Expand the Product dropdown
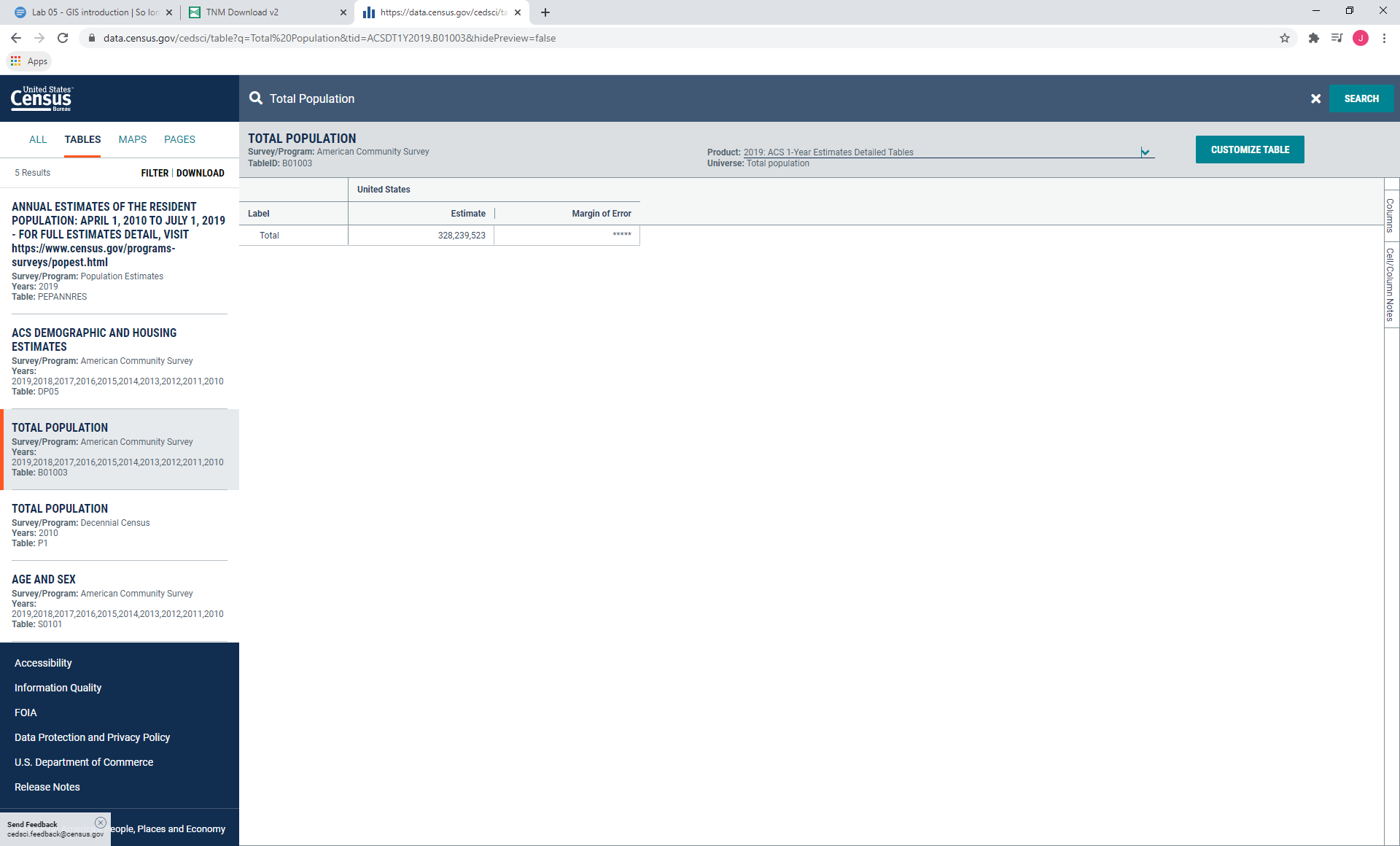Image resolution: width=1400 pixels, height=846 pixels. pyautogui.click(x=1145, y=152)
